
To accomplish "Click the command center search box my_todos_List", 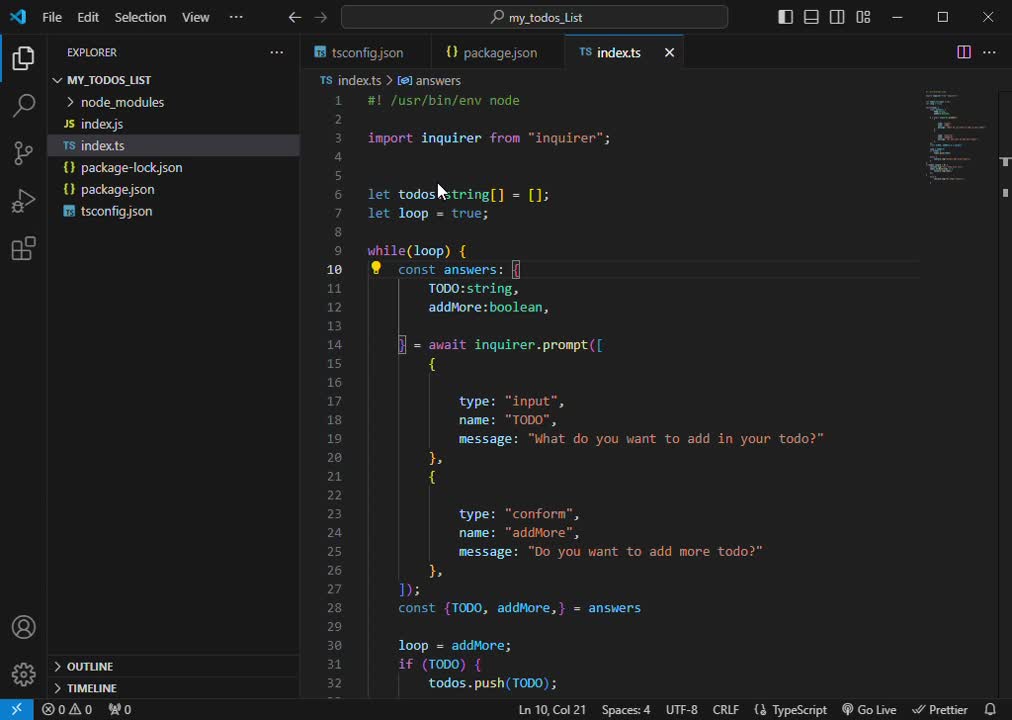I will pos(534,17).
